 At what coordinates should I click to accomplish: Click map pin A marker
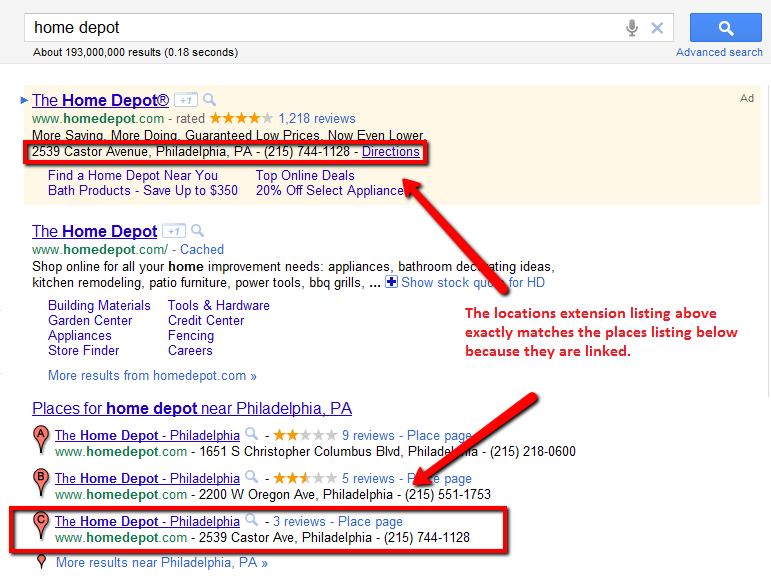point(41,437)
